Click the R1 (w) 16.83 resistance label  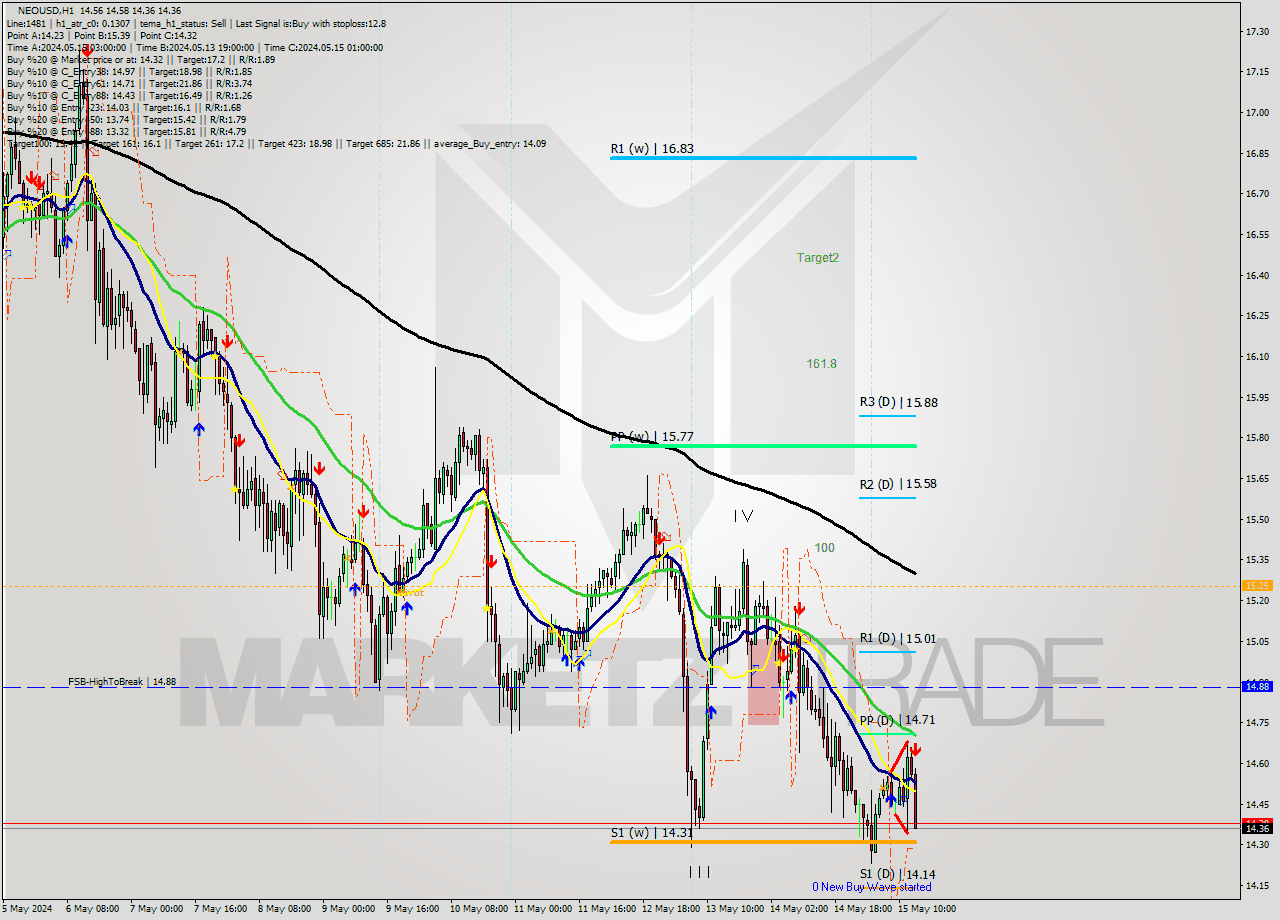[x=652, y=148]
